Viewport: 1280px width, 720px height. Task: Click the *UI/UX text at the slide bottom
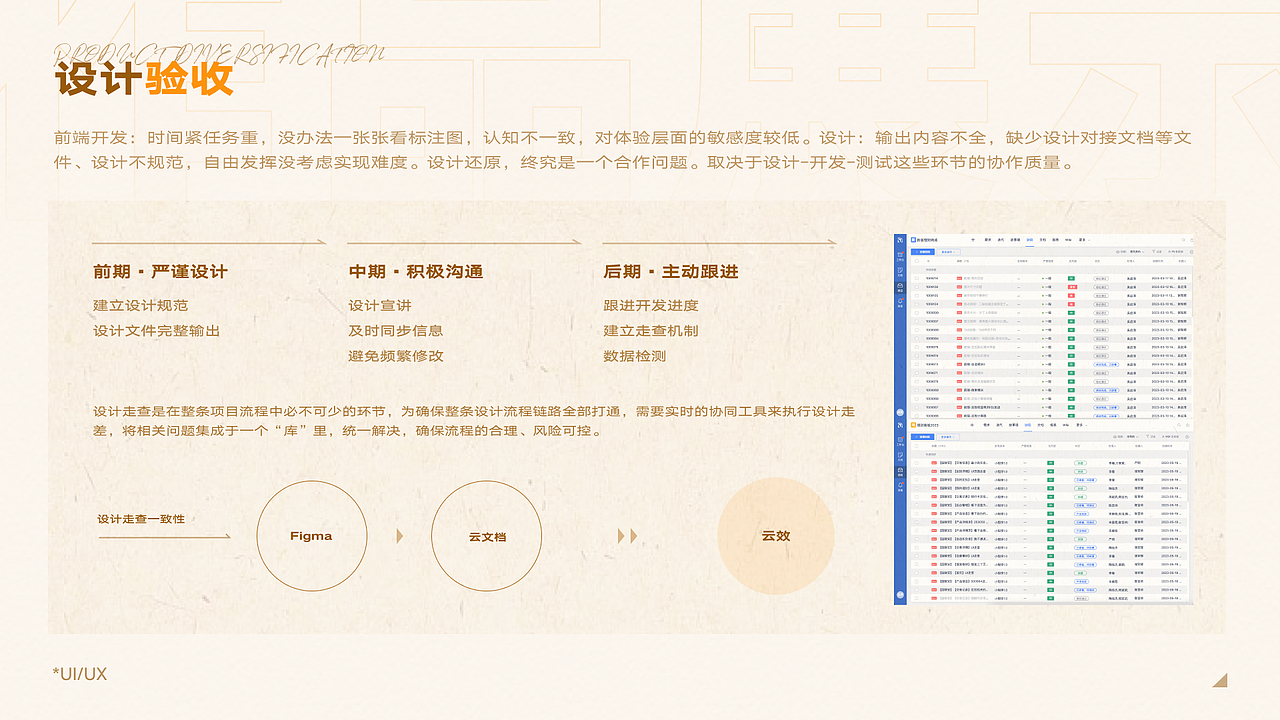(78, 674)
